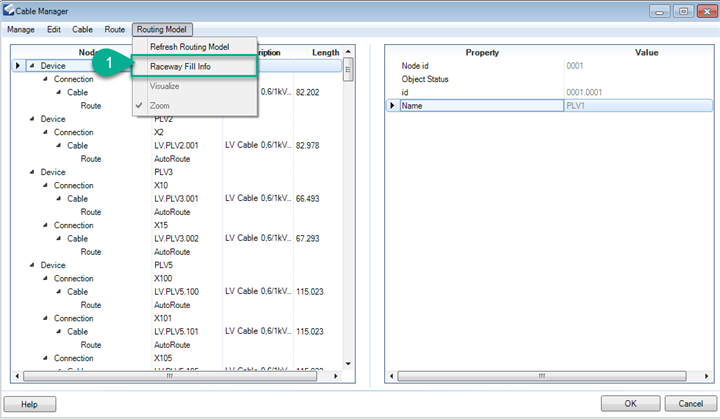
Task: Click the Property column header
Action: (482, 52)
